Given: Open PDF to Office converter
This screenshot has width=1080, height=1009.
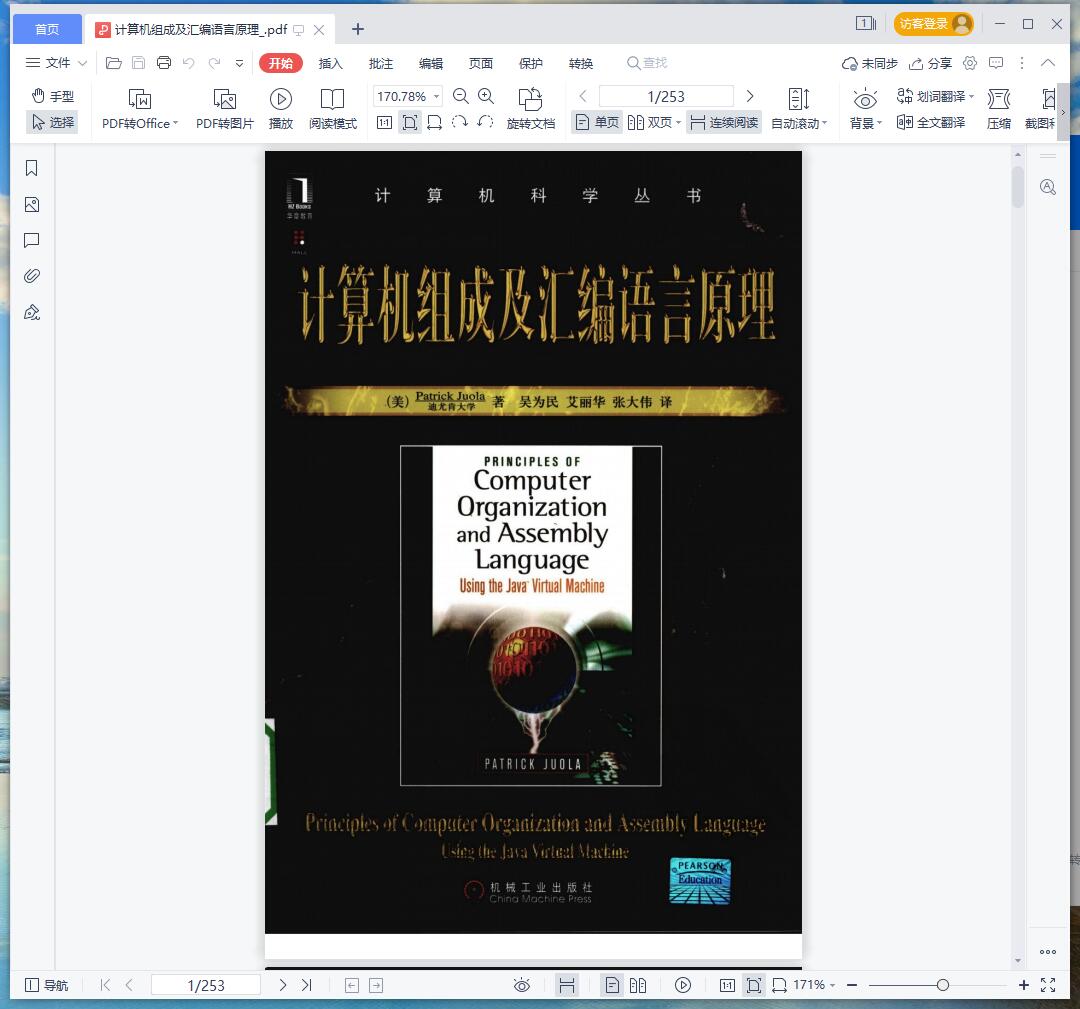Looking at the screenshot, I should (x=140, y=109).
